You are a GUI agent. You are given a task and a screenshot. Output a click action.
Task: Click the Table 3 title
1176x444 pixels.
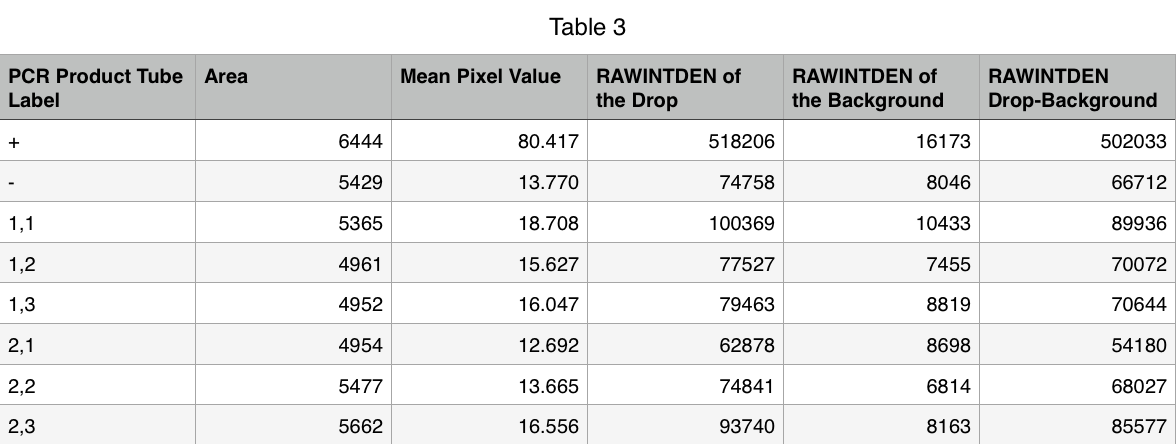pos(588,28)
